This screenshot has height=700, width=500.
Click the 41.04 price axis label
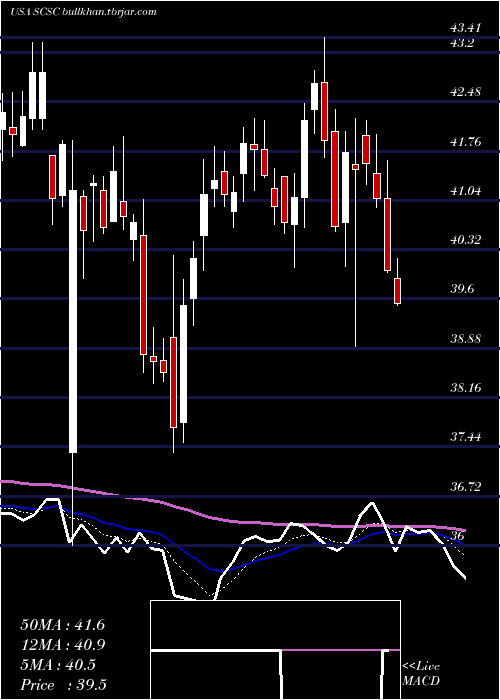(x=466, y=191)
